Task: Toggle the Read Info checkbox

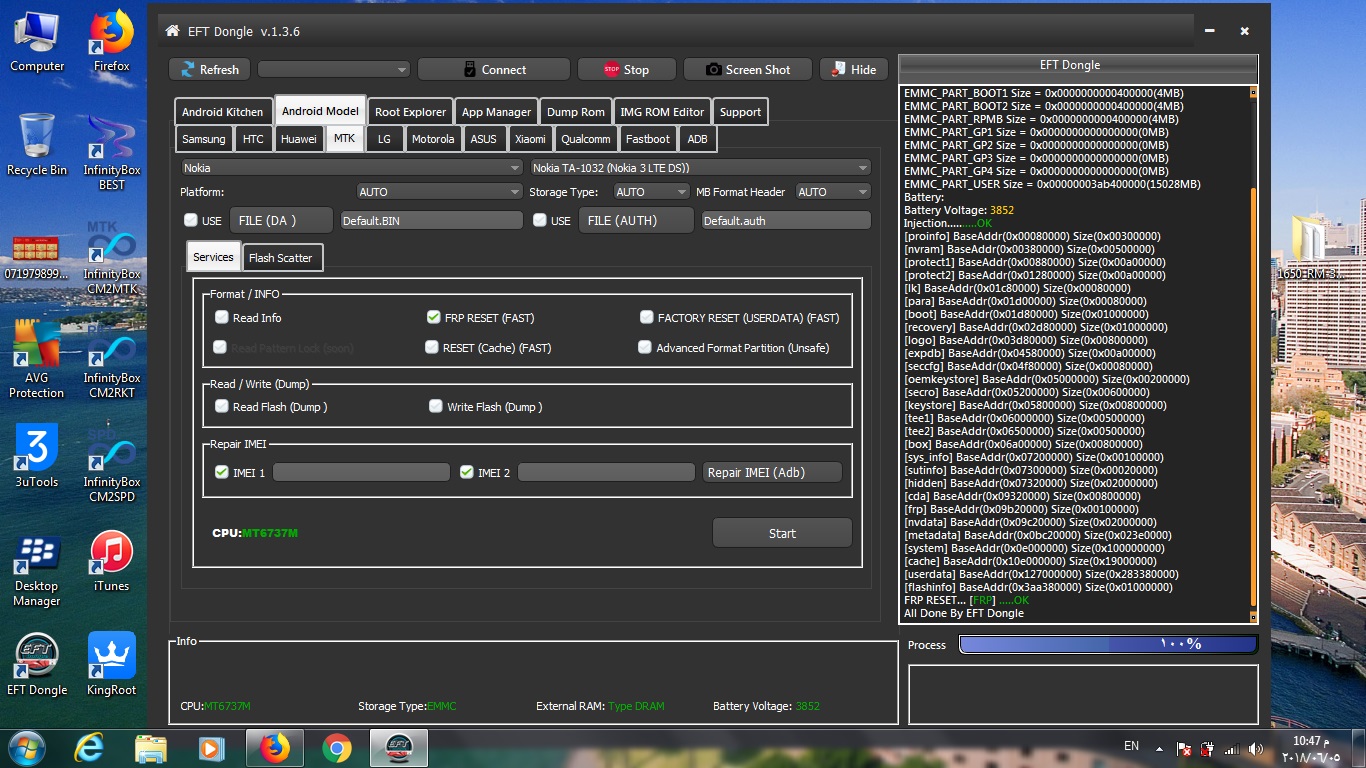Action: pos(222,318)
